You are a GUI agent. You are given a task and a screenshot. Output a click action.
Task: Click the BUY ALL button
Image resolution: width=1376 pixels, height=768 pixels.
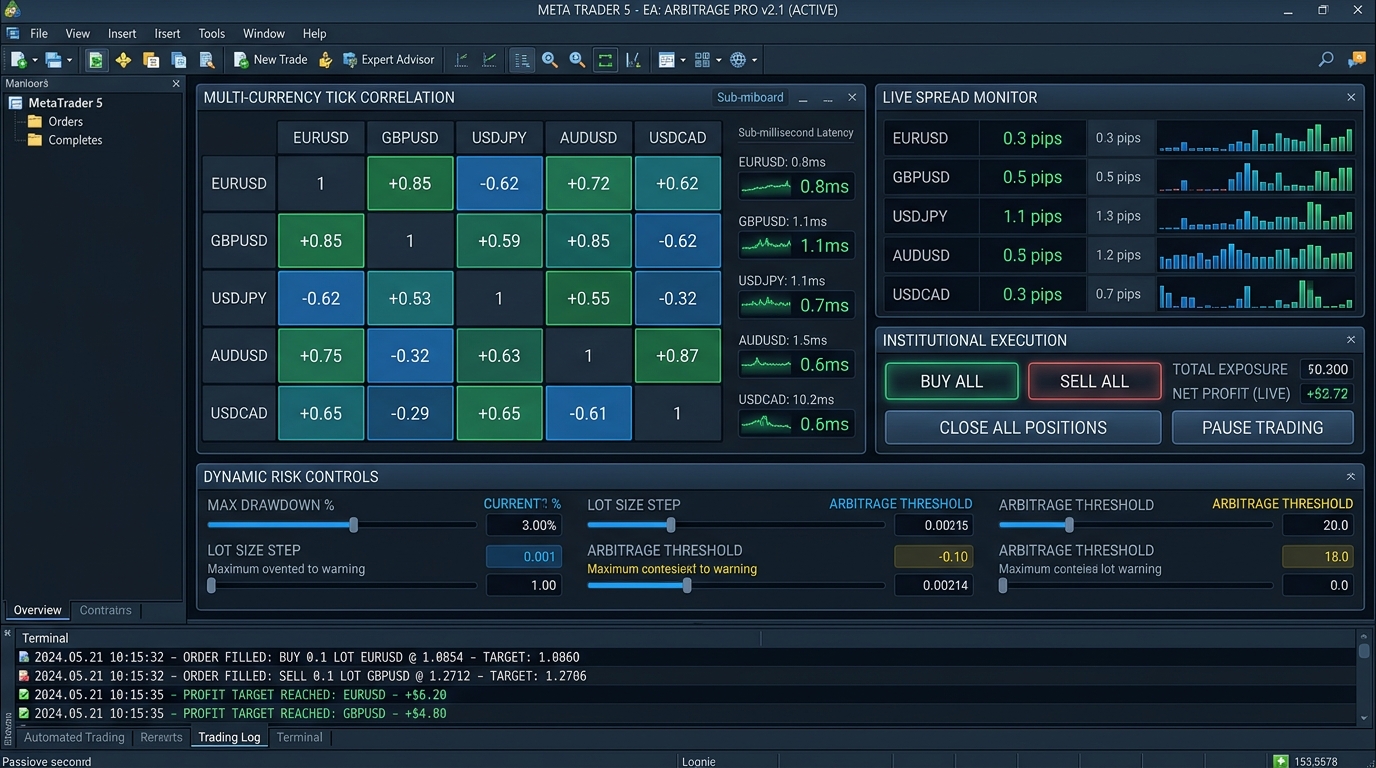coord(952,381)
